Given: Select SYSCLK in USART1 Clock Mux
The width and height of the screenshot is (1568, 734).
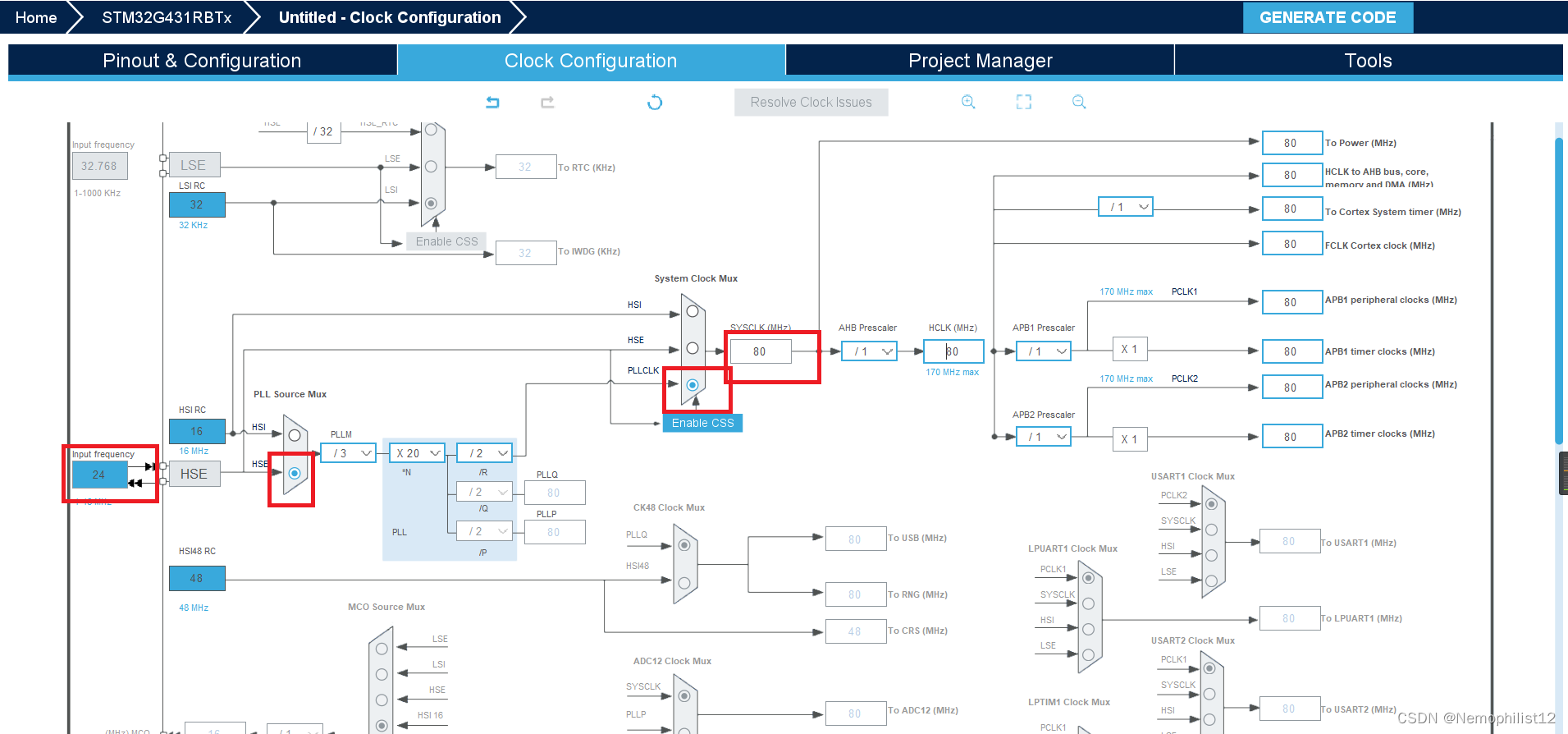Looking at the screenshot, I should 1211,530.
